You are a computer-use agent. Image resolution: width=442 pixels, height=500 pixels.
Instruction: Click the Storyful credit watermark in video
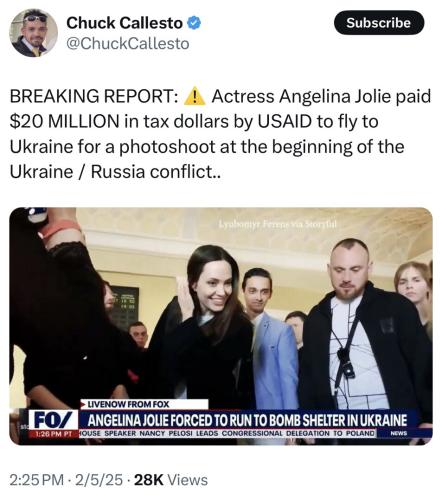(277, 224)
